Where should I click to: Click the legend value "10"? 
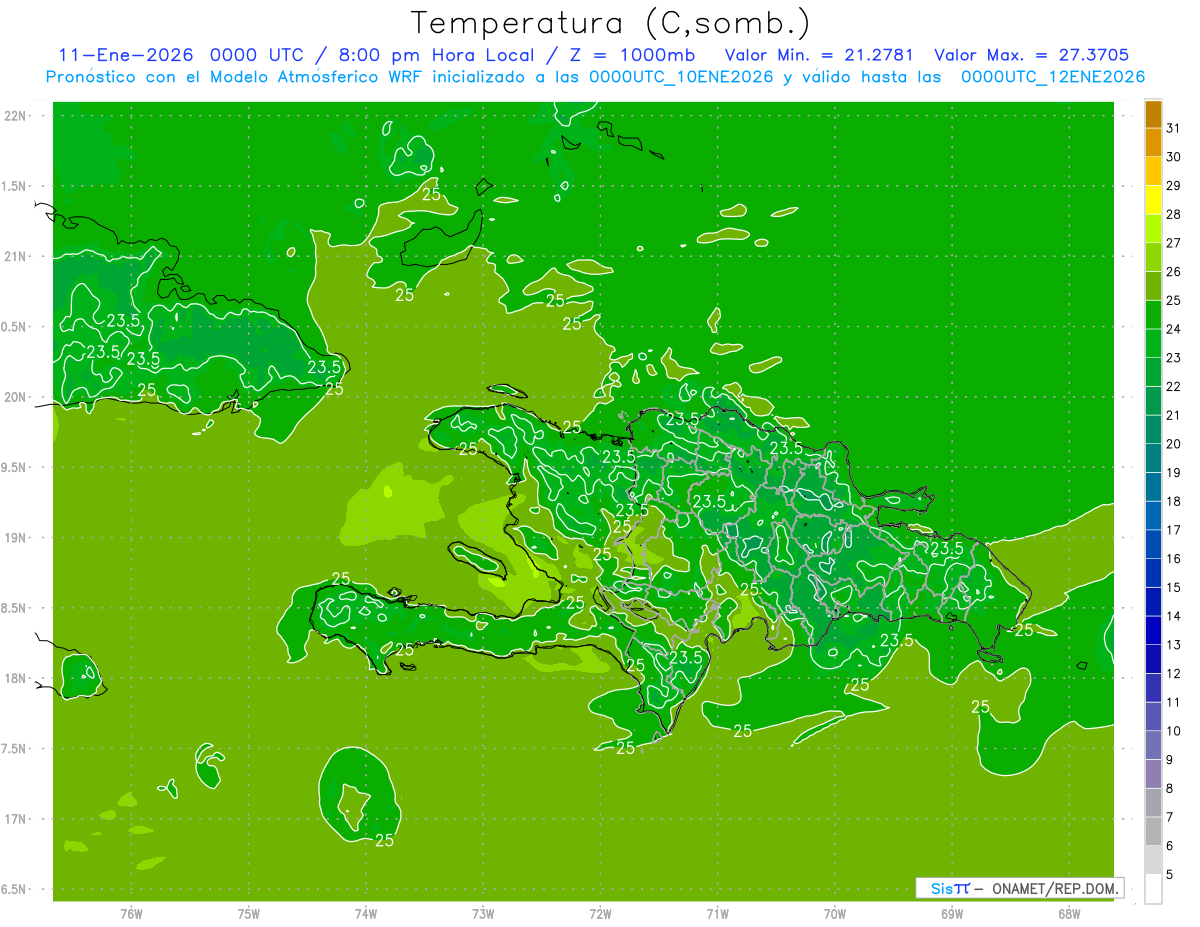(x=1174, y=731)
